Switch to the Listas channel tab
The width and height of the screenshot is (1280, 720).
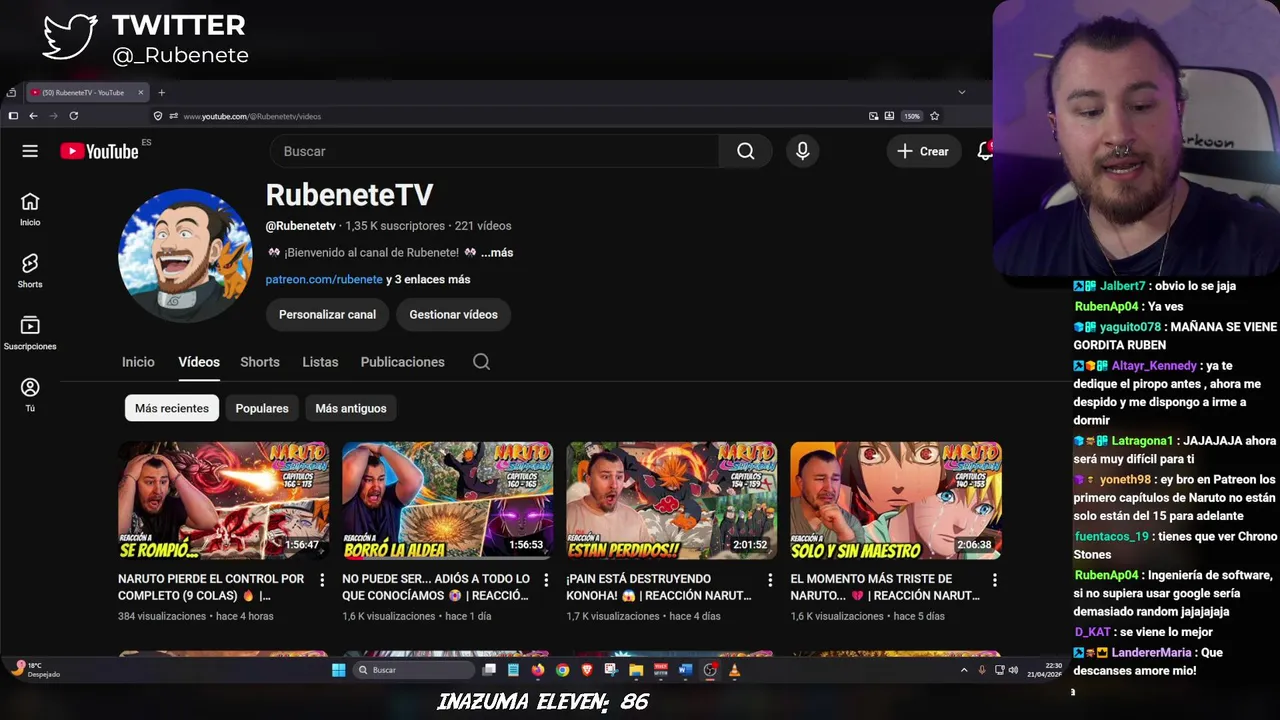click(320, 362)
